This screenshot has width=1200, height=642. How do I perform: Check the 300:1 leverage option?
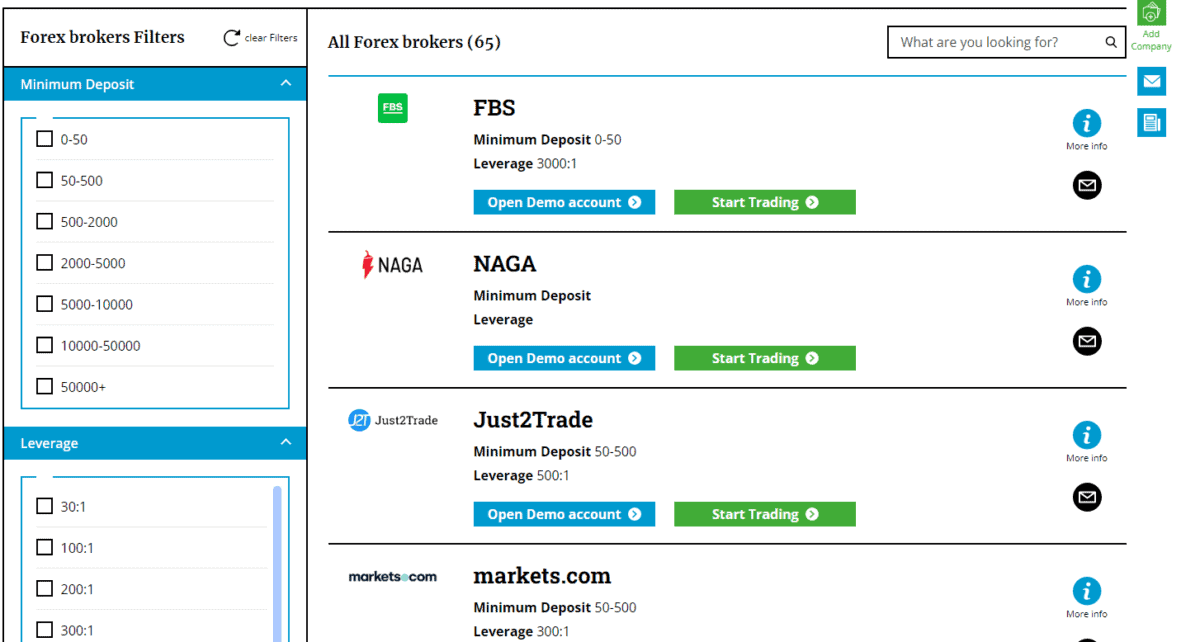pyautogui.click(x=44, y=629)
